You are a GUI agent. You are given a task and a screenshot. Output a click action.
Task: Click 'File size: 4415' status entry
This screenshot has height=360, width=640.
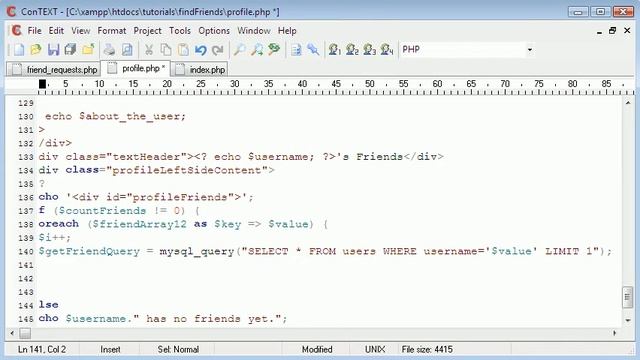pos(427,349)
